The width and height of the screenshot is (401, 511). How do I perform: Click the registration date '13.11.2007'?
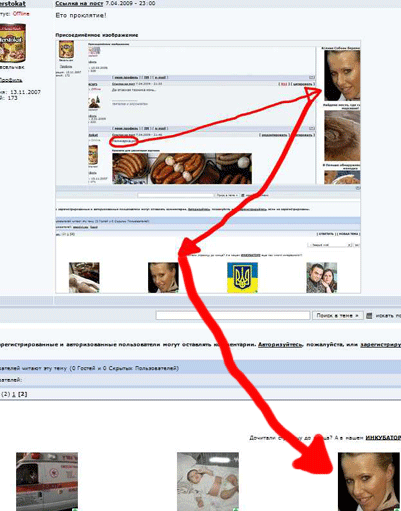pyautogui.click(x=25, y=92)
